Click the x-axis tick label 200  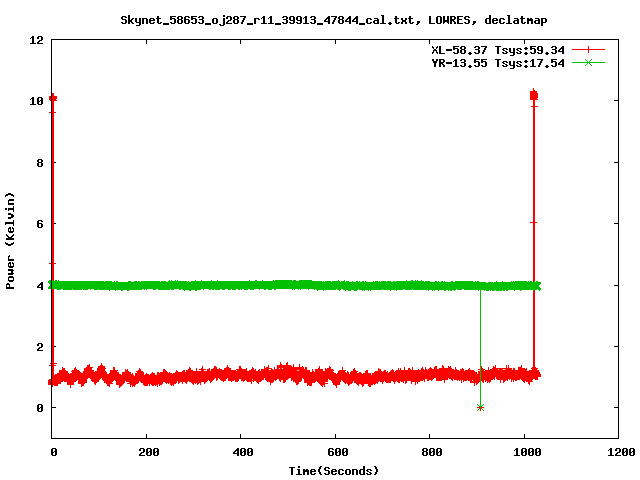tap(149, 452)
